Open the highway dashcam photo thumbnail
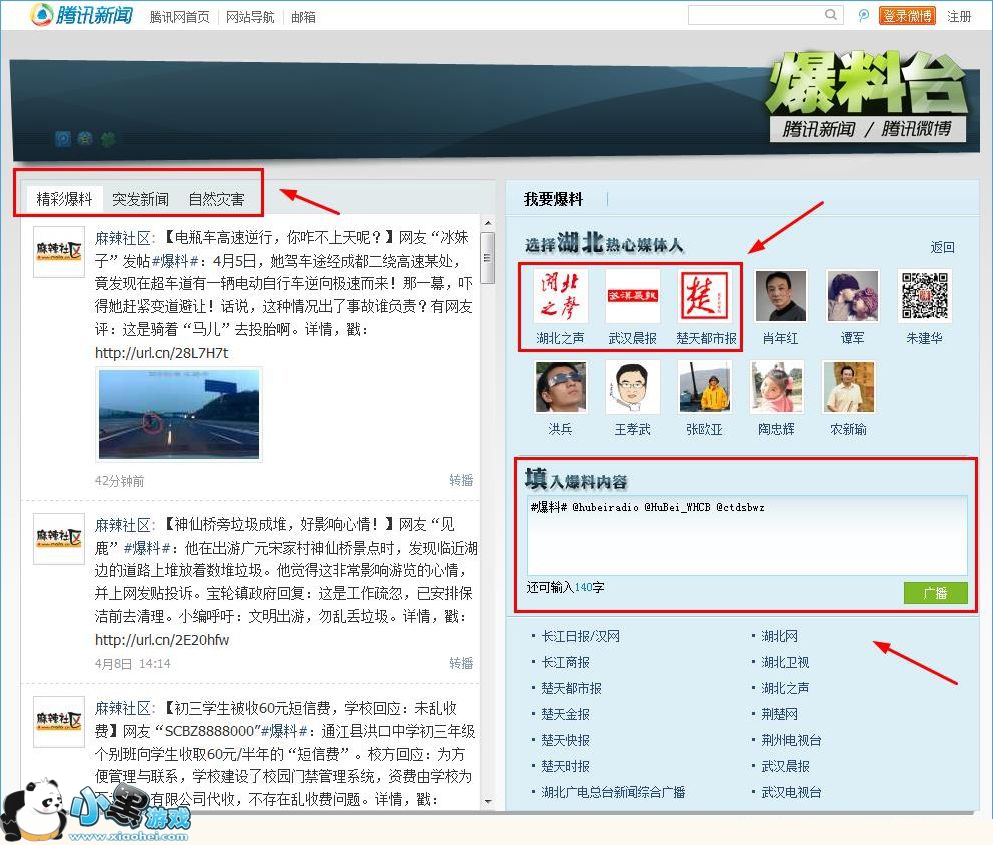 [179, 414]
